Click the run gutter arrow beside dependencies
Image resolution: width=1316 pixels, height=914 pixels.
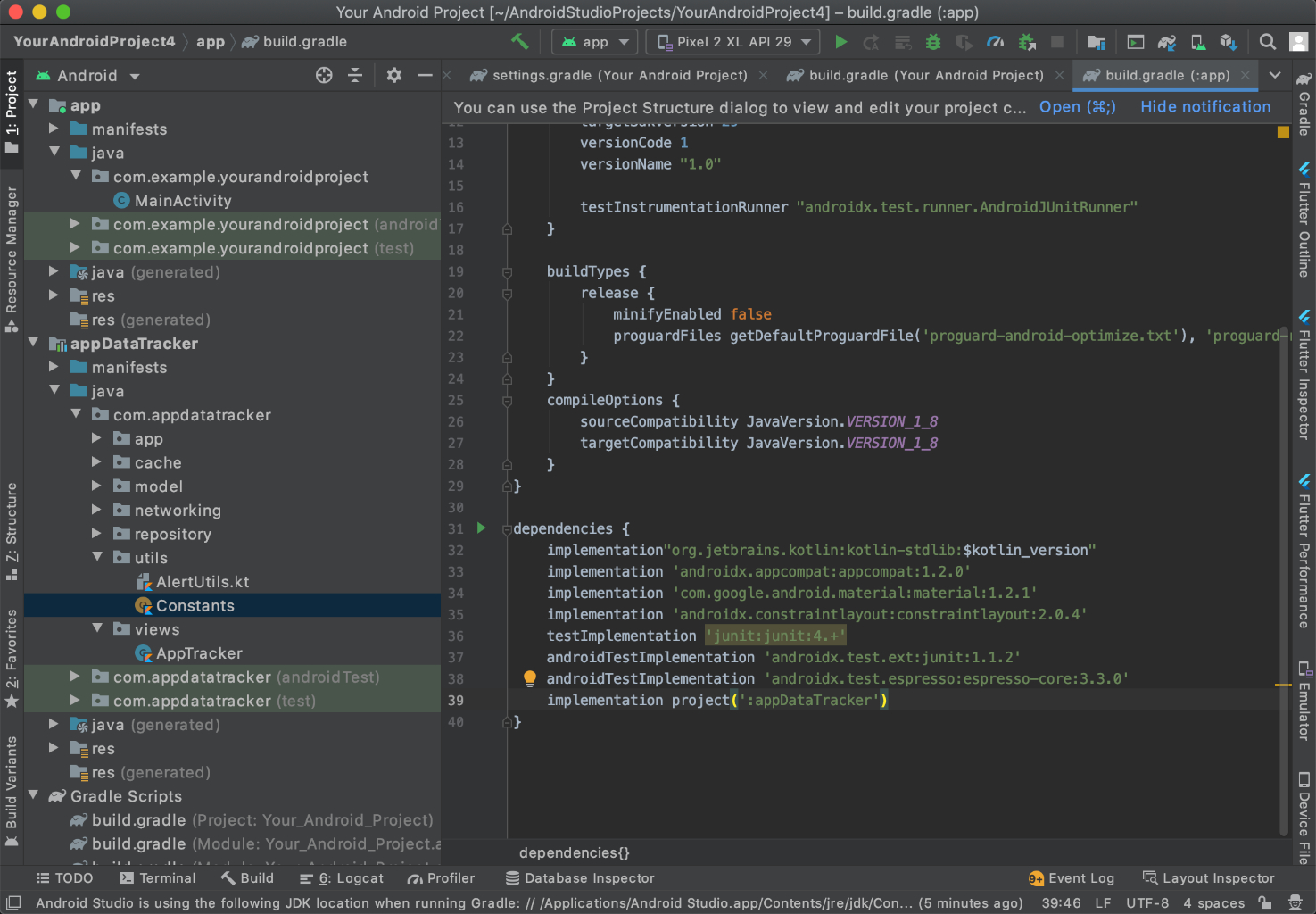click(482, 528)
